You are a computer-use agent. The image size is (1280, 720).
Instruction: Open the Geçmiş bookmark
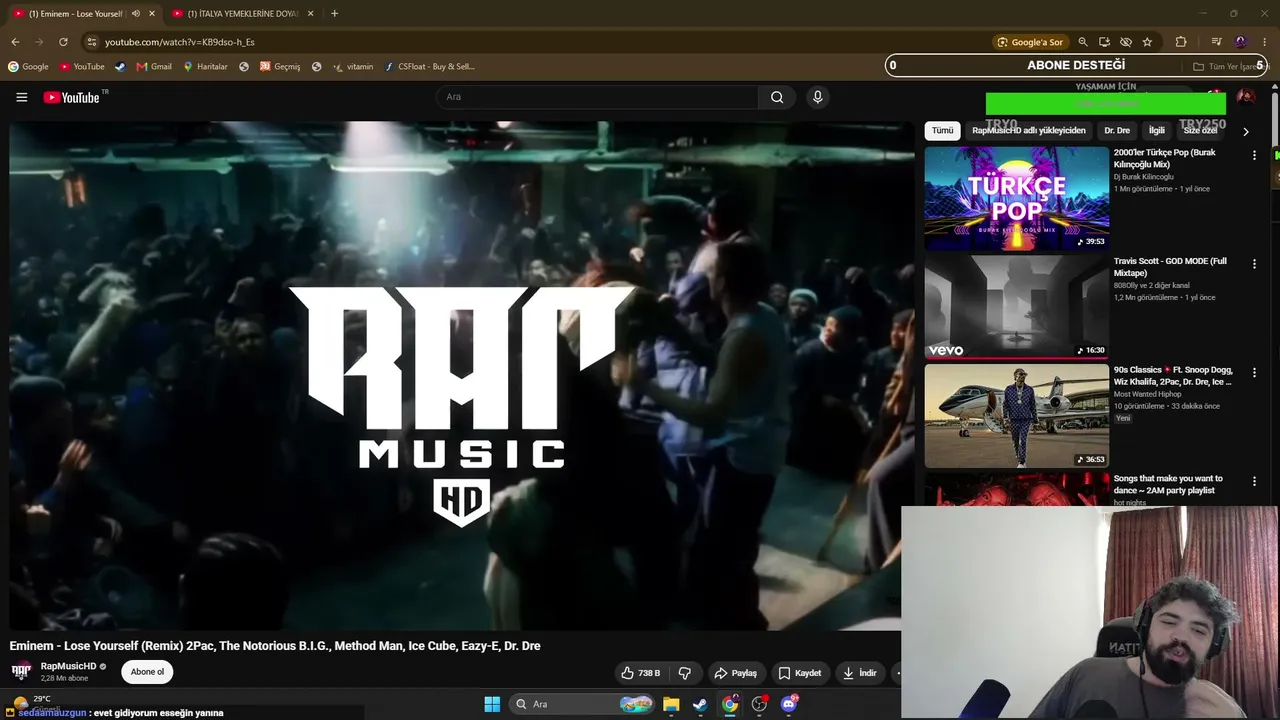pos(280,67)
